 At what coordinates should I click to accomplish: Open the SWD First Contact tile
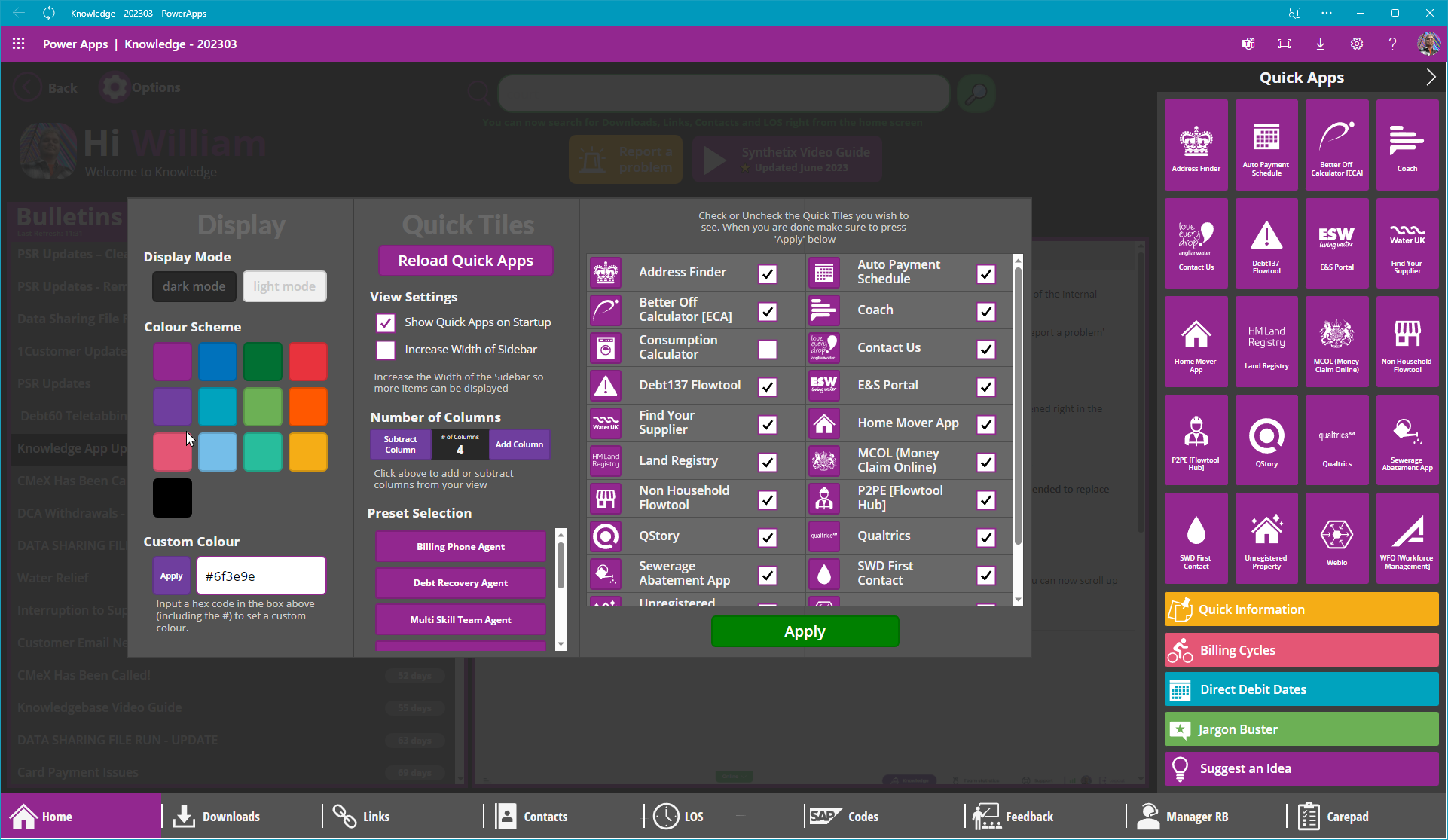click(1196, 539)
